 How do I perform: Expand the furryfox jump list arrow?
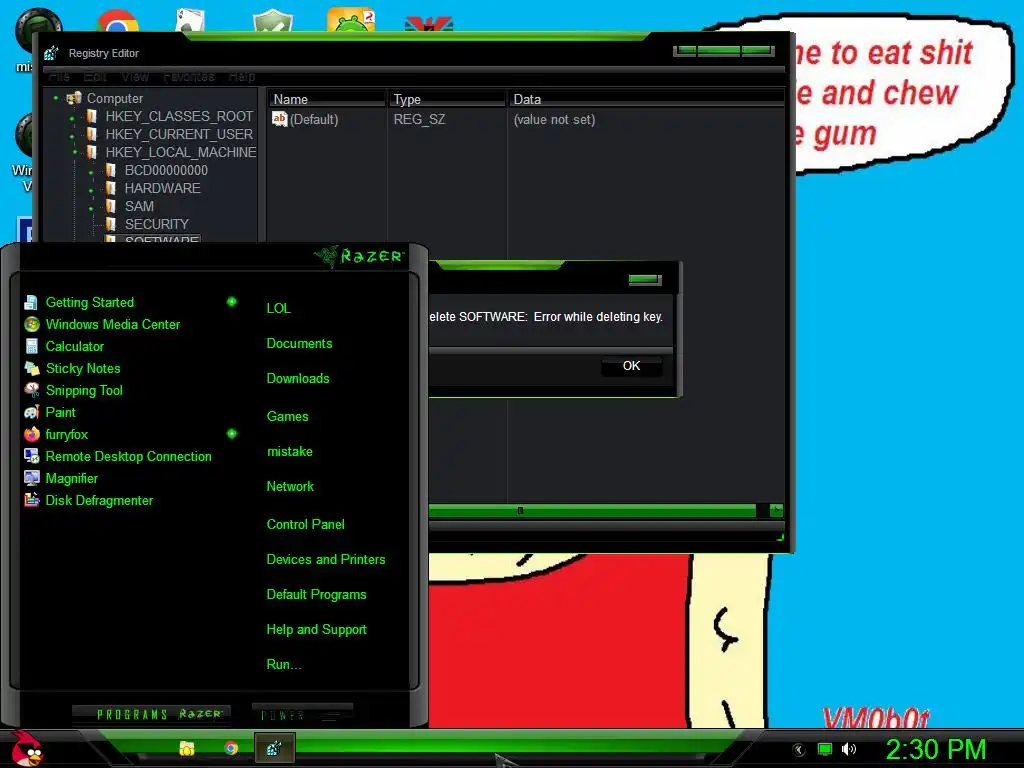coord(232,434)
